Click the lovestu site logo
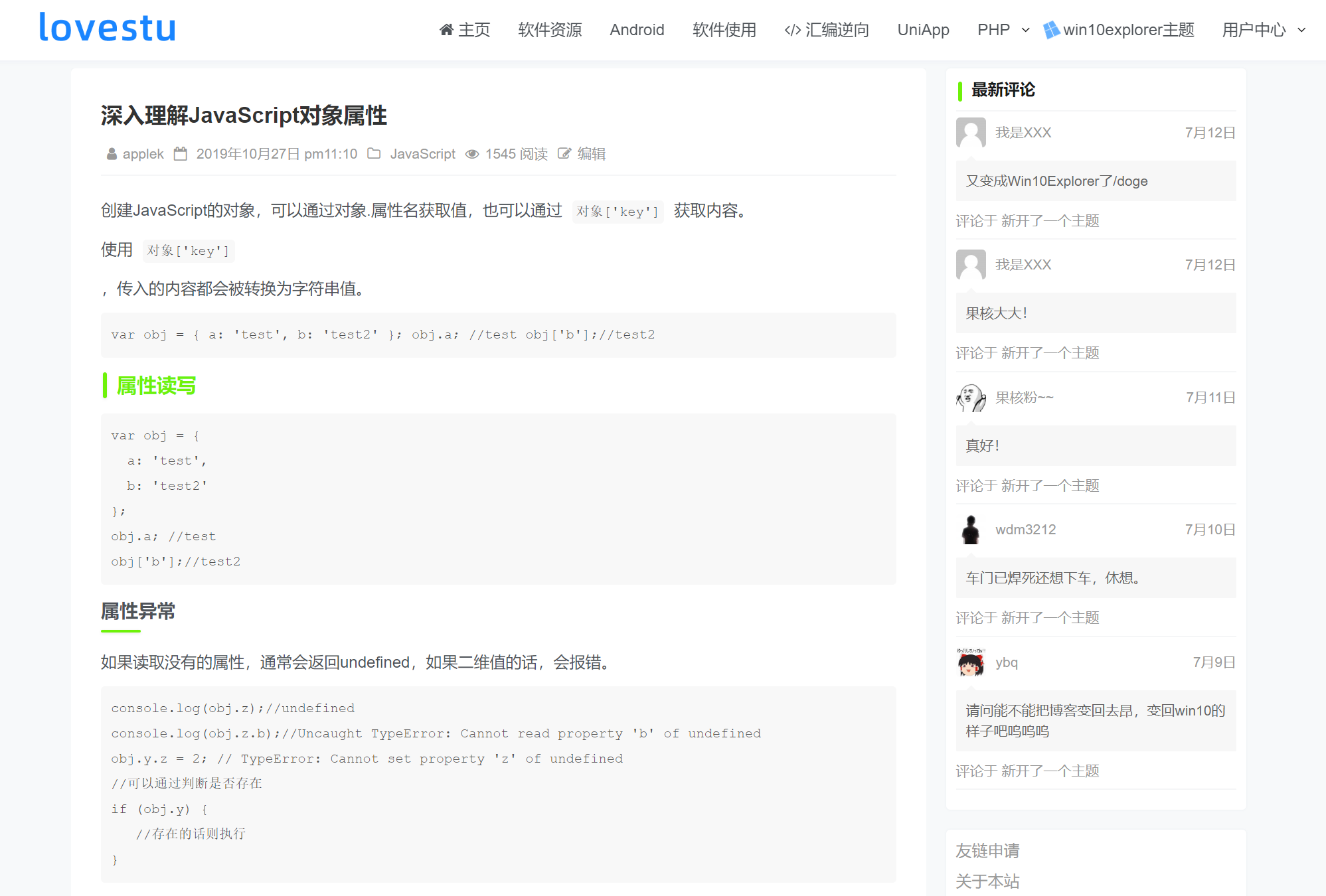1326x896 pixels. pos(108,28)
